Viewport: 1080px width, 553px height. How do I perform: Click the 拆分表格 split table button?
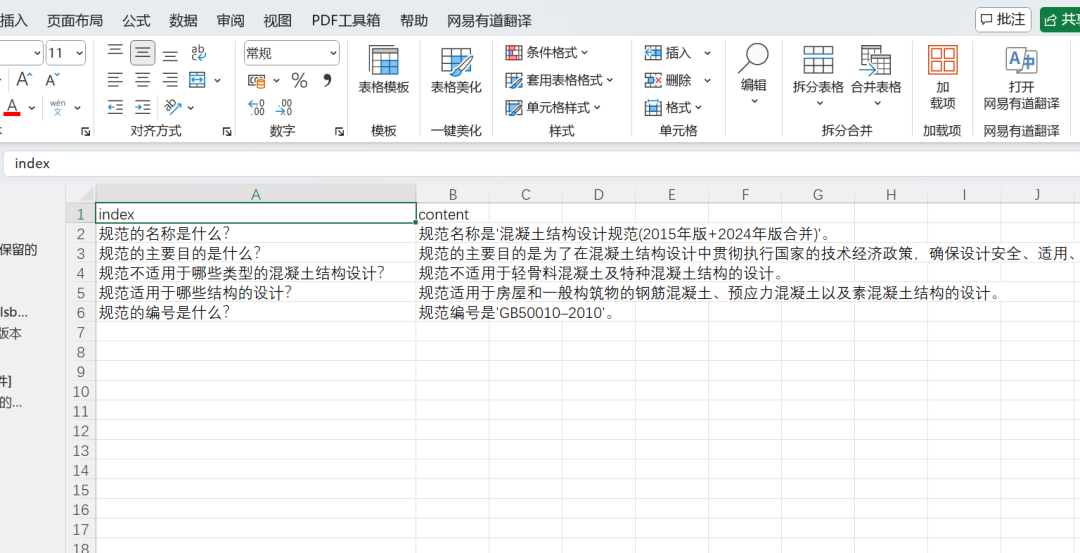tap(818, 70)
